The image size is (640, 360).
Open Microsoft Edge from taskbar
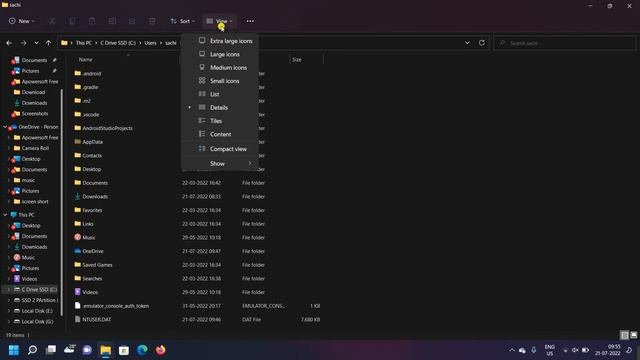142,350
